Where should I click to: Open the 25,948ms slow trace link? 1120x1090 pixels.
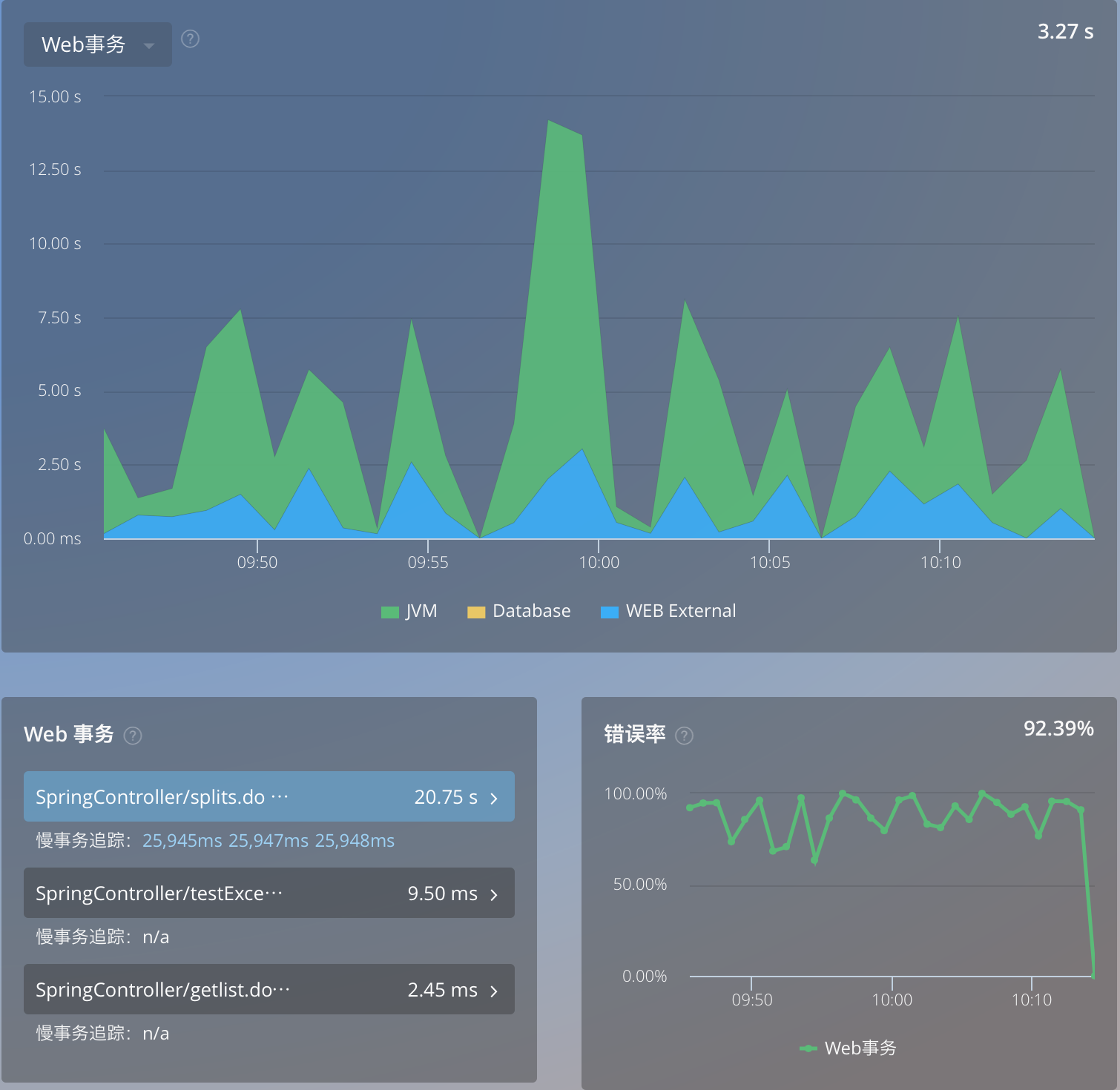[x=355, y=841]
